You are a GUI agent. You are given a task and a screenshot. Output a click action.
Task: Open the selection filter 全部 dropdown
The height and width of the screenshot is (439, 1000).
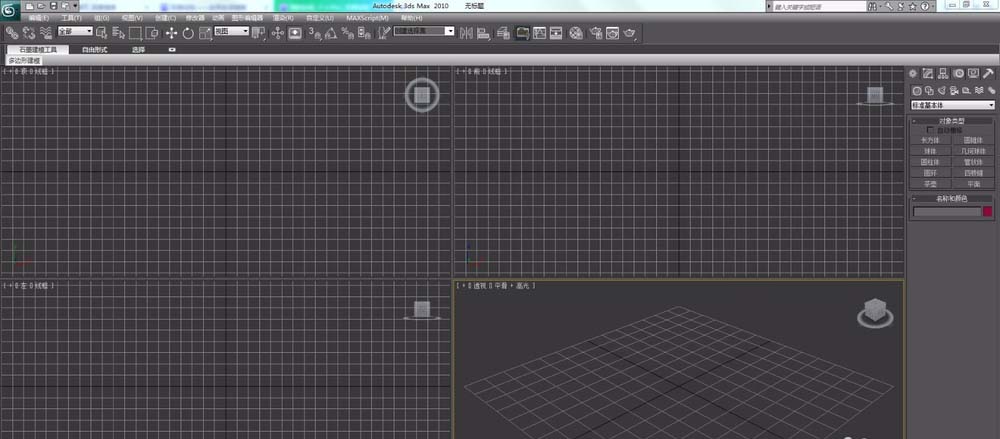[x=75, y=31]
